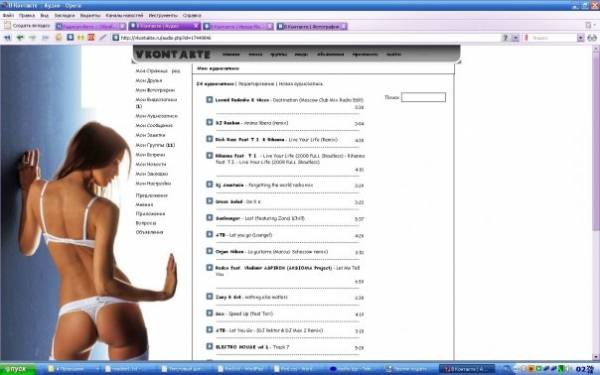Click the rewind icon in navigation toolbar
600x375 pixels.
[7, 38]
